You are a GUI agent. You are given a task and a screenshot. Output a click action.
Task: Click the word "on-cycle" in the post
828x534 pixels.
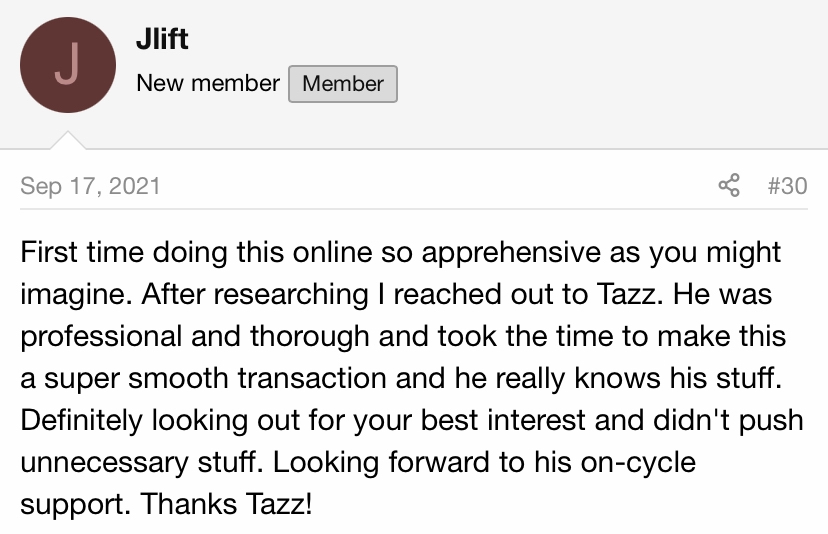point(638,463)
